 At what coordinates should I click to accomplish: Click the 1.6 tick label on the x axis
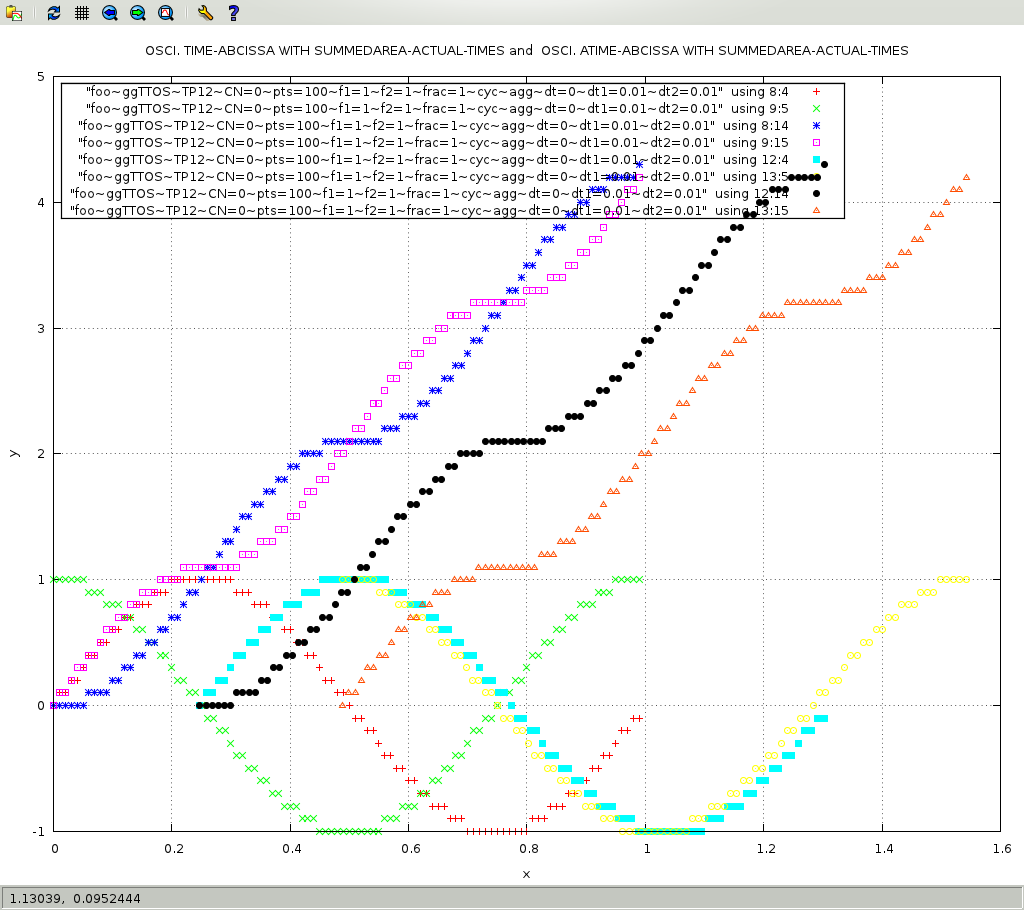1001,847
